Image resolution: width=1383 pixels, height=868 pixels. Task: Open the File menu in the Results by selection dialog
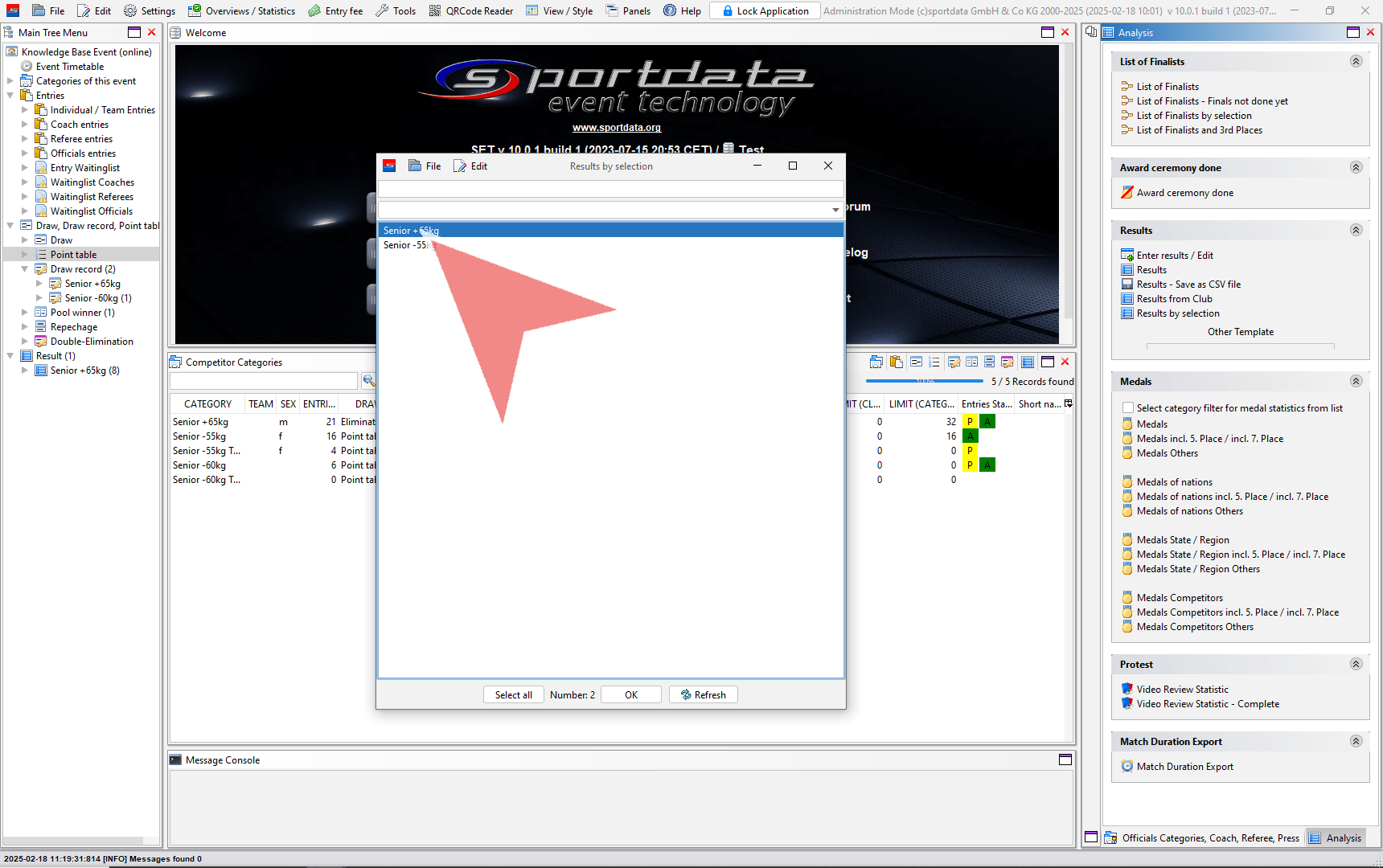[x=425, y=166]
